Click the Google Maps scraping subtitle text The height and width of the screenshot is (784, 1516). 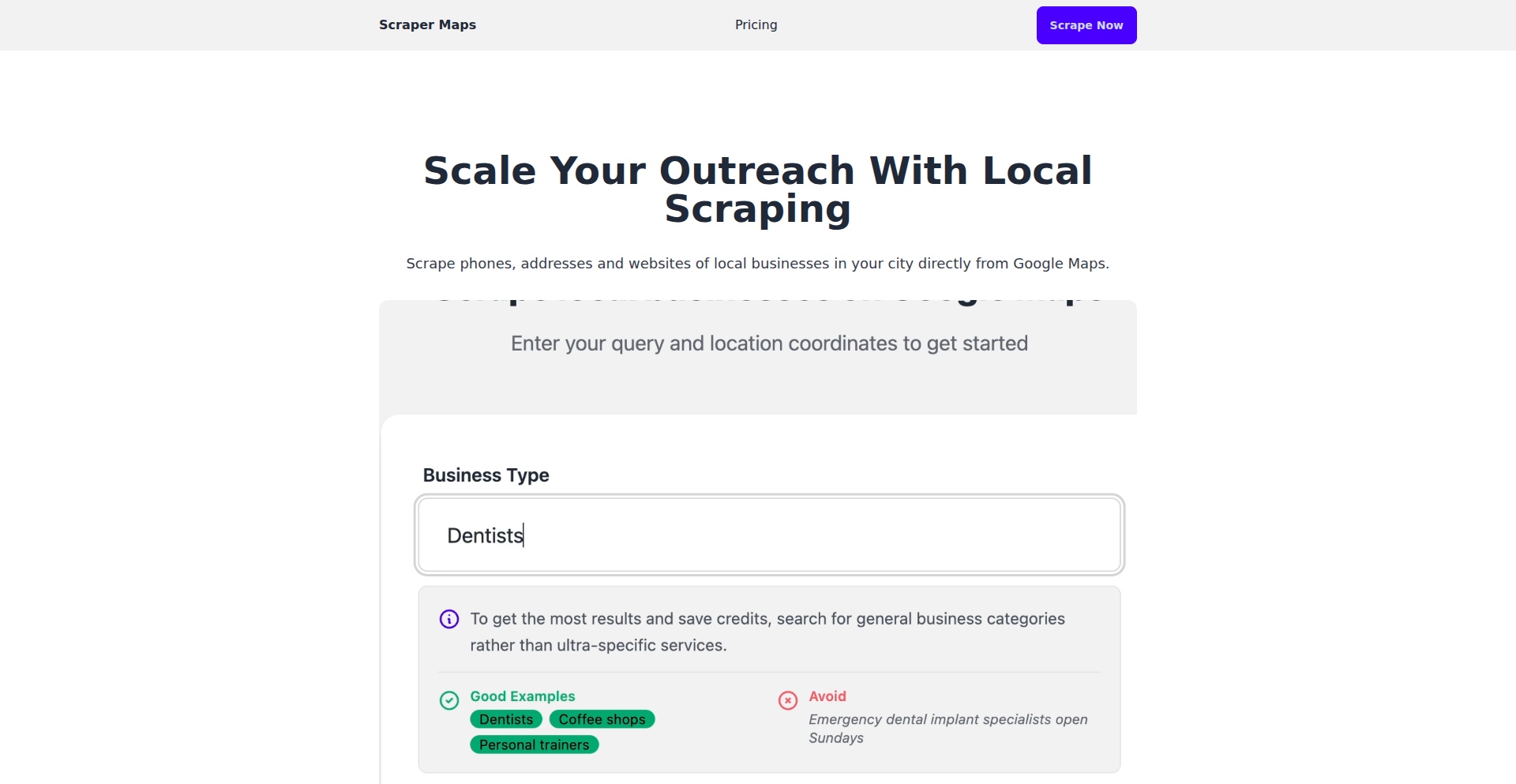(x=758, y=264)
